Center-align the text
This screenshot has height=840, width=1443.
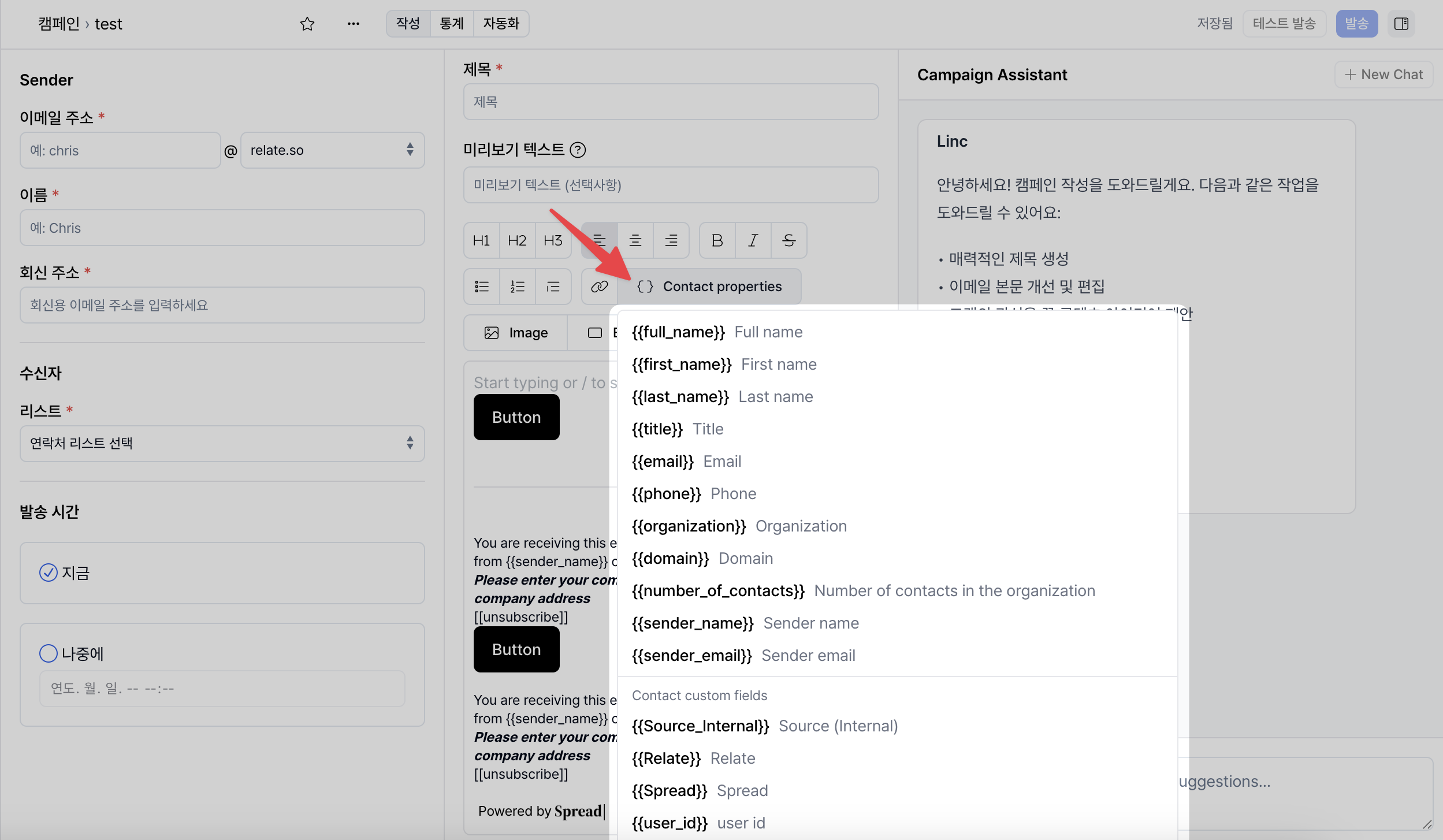[635, 240]
